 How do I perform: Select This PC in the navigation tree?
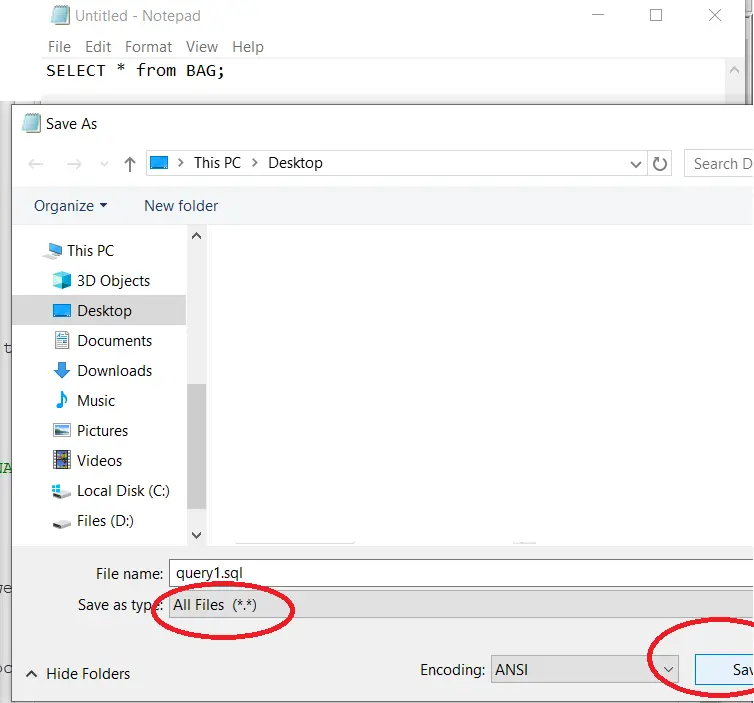pos(90,251)
